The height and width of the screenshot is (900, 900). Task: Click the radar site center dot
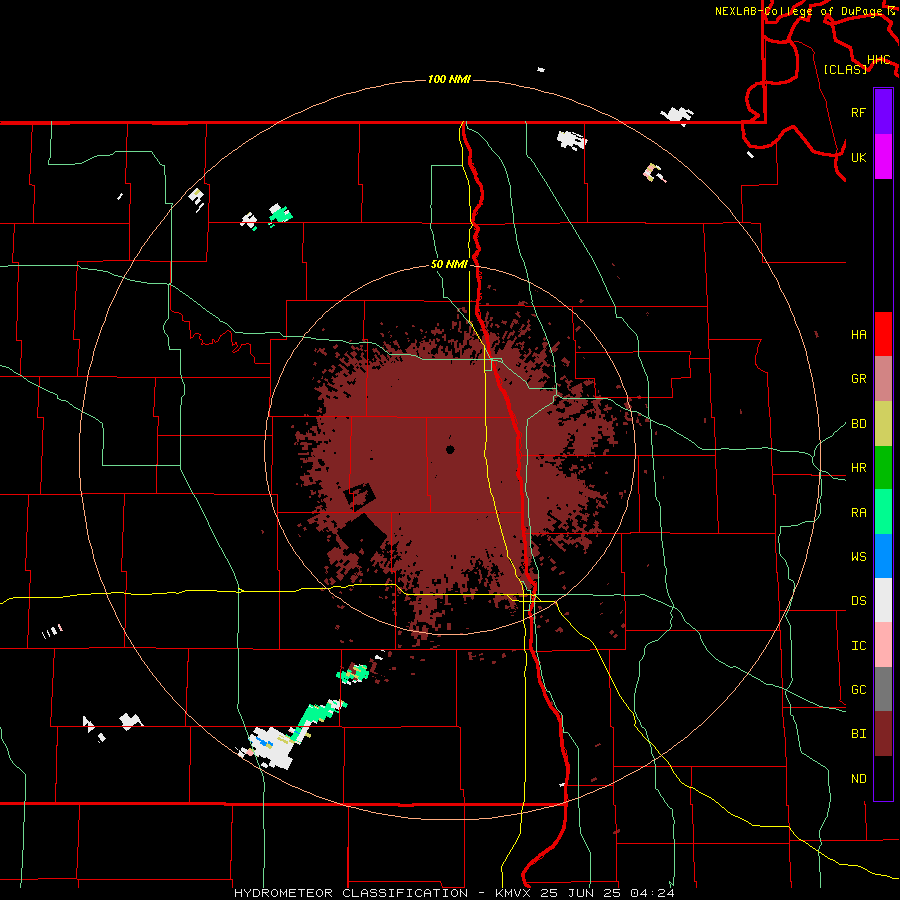coord(450,449)
